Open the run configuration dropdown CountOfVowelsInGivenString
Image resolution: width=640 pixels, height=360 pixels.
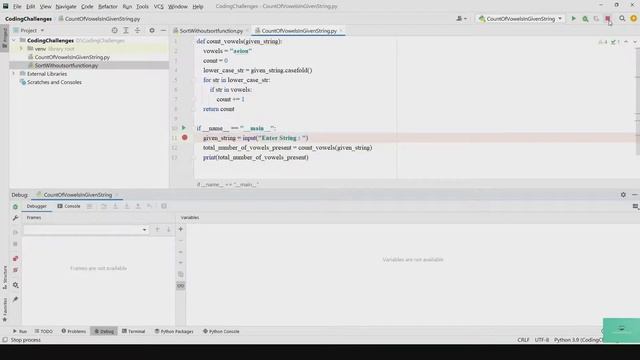point(520,19)
